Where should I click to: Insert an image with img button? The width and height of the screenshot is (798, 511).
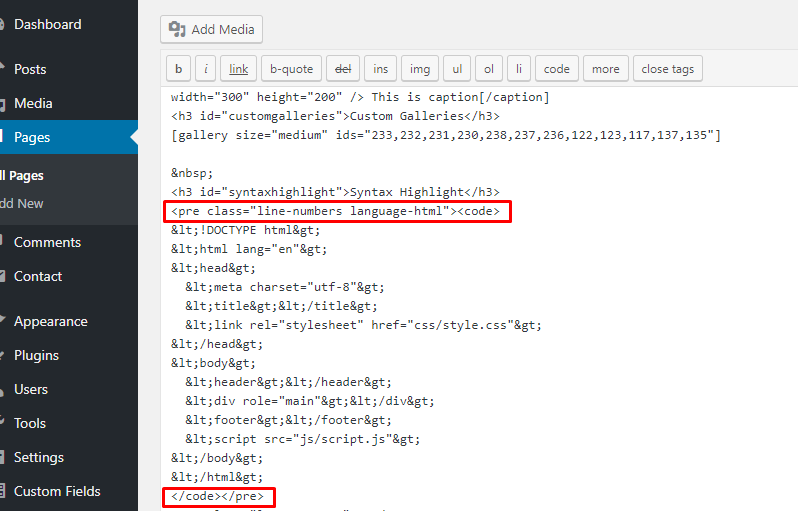(x=420, y=69)
